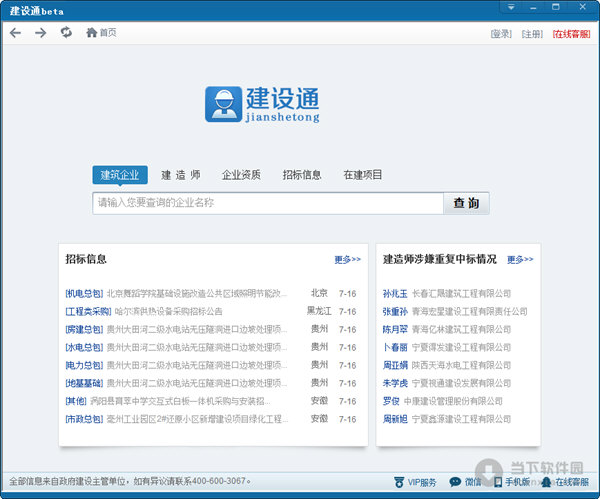Click the 建造师涉嫌重复中标情况 heading

pos(439,259)
